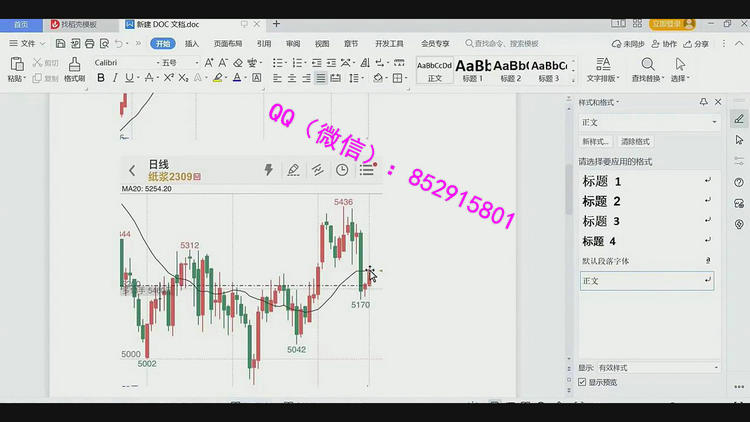
Task: Click the superscript X² icon
Action: pos(168,78)
